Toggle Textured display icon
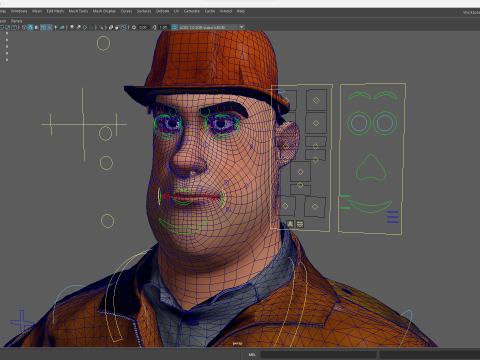 pyautogui.click(x=49, y=27)
